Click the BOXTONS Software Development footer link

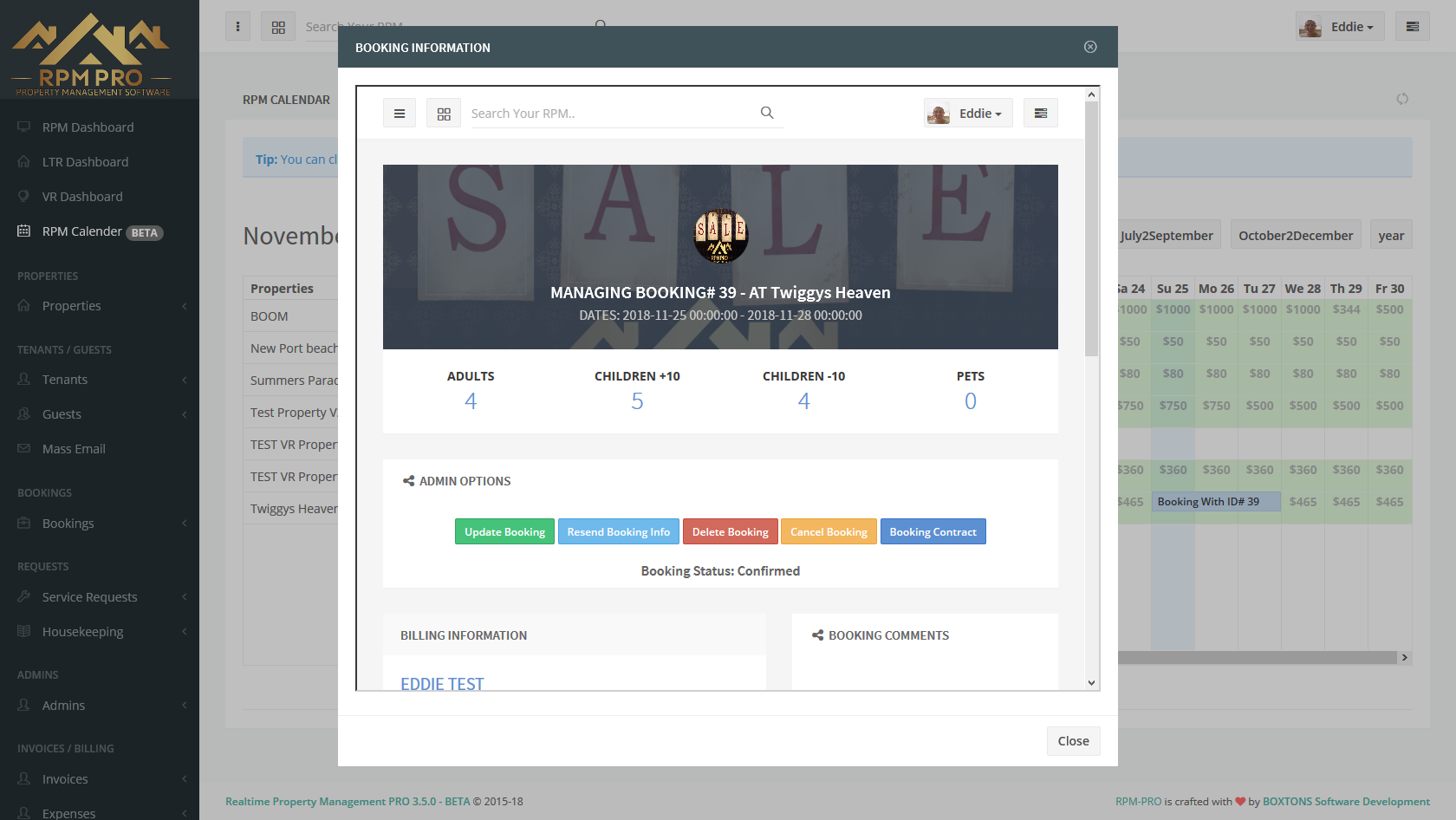coord(1346,802)
